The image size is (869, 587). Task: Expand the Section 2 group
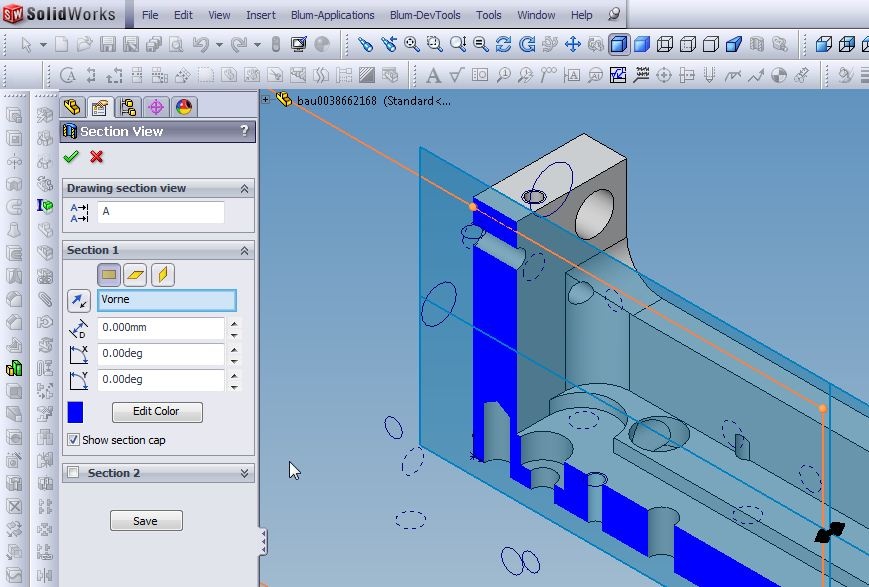244,473
